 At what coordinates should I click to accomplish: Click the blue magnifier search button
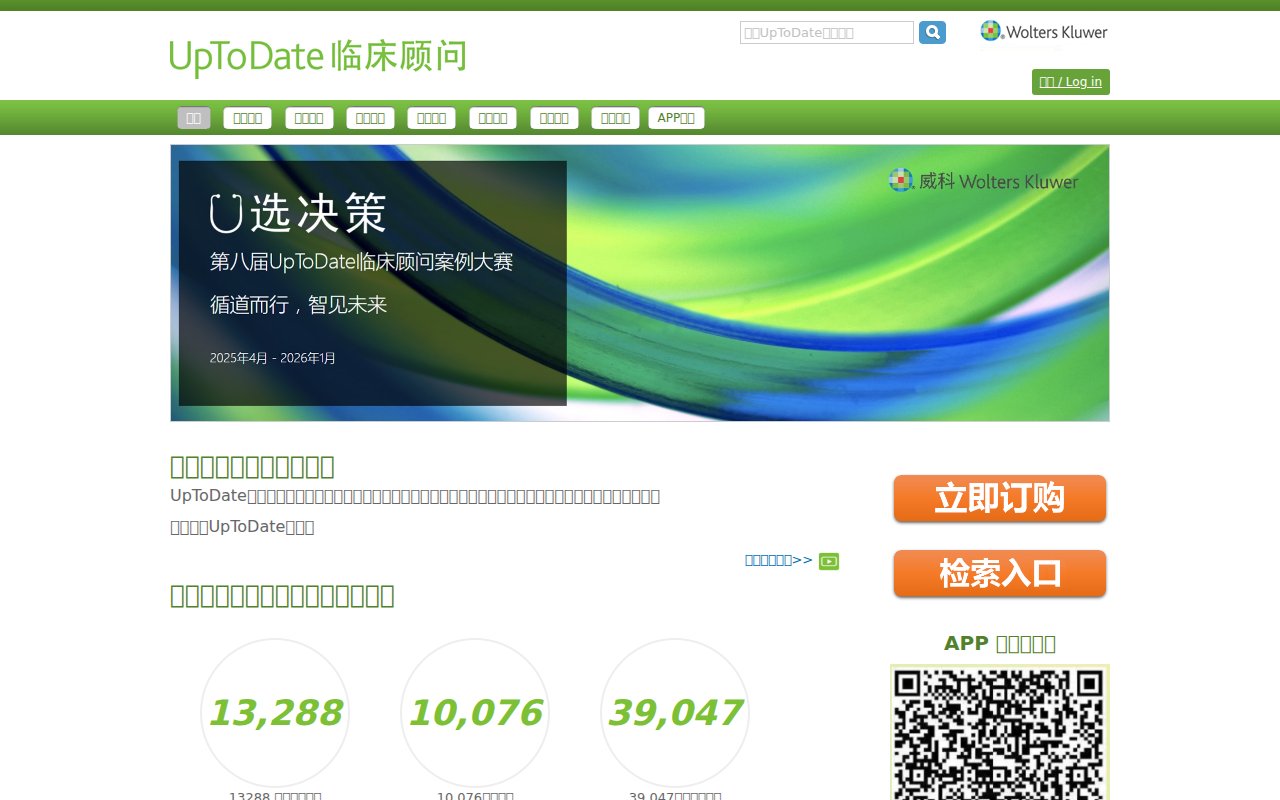tap(932, 33)
